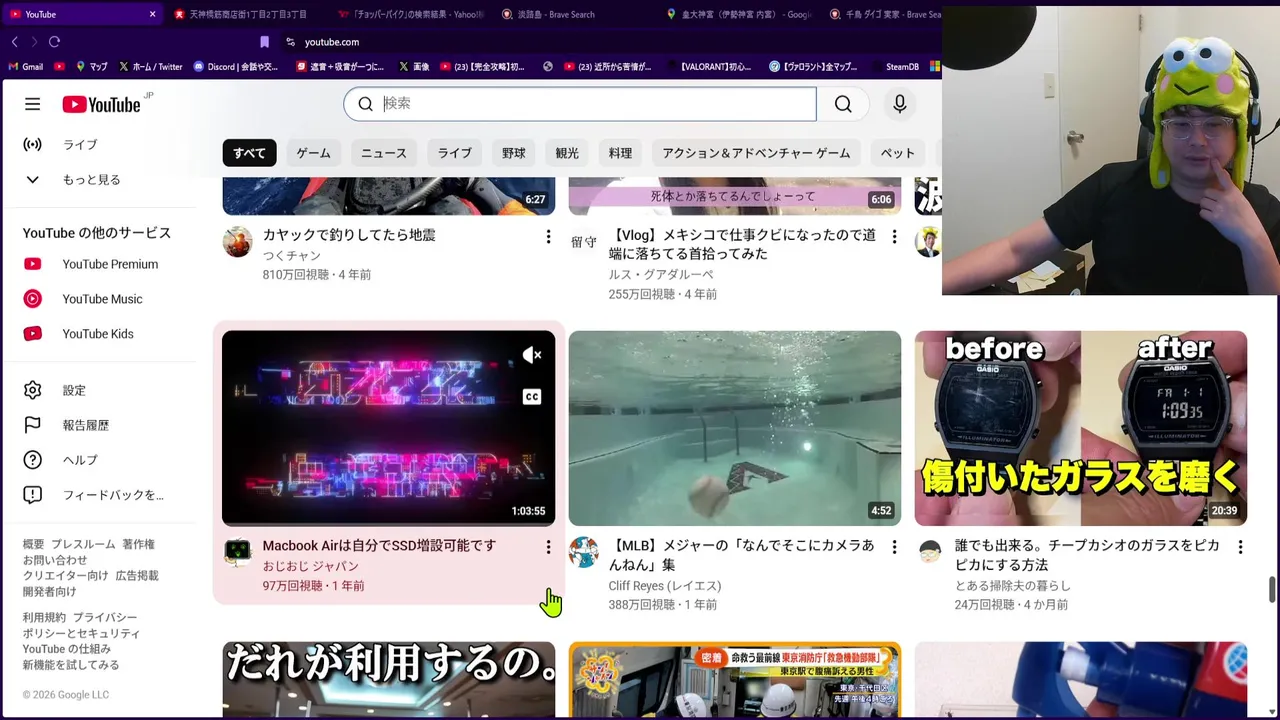Viewport: 1280px width, 720px height.
Task: Open the プレスルーム footer link
Action: [83, 544]
